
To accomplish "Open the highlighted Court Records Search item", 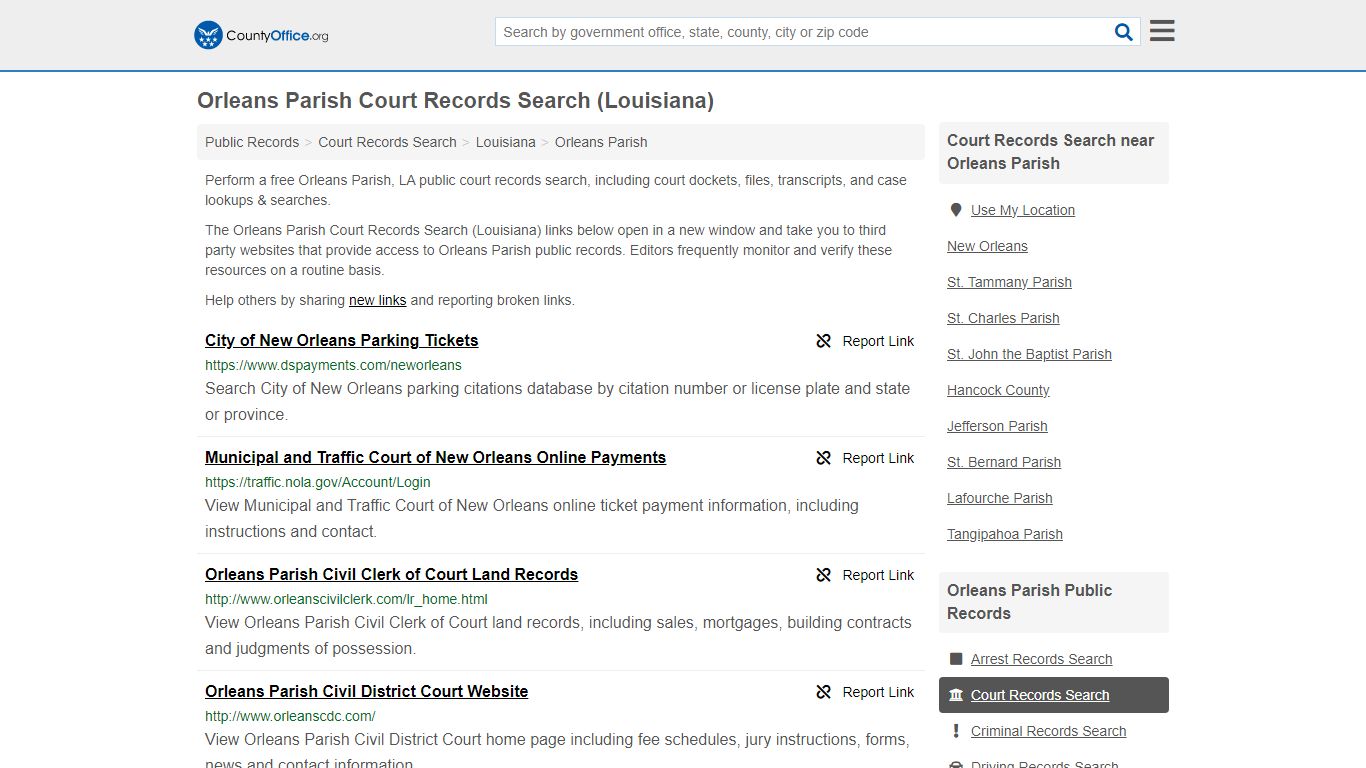I will (1054, 695).
